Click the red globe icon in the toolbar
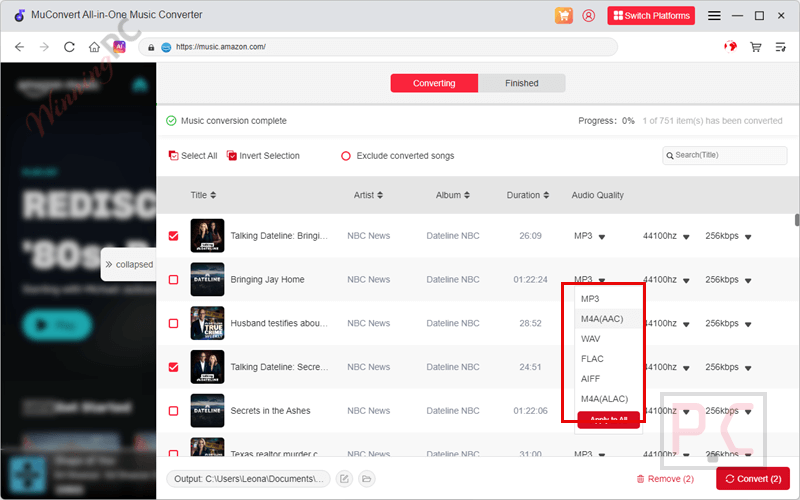The image size is (800, 500). click(x=730, y=47)
